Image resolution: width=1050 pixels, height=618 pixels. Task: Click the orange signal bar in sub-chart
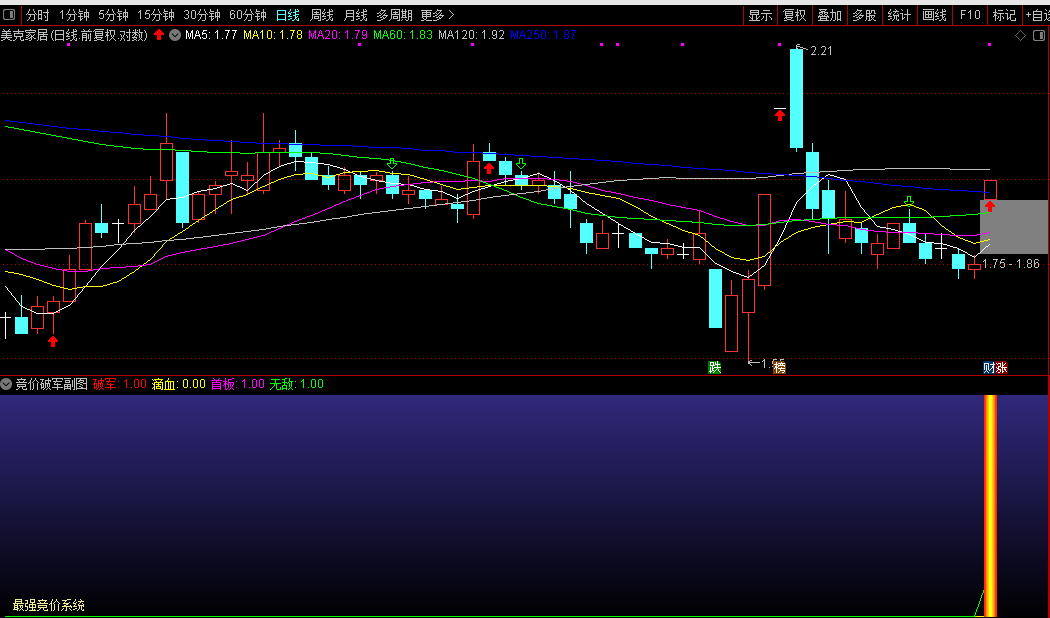pos(990,506)
